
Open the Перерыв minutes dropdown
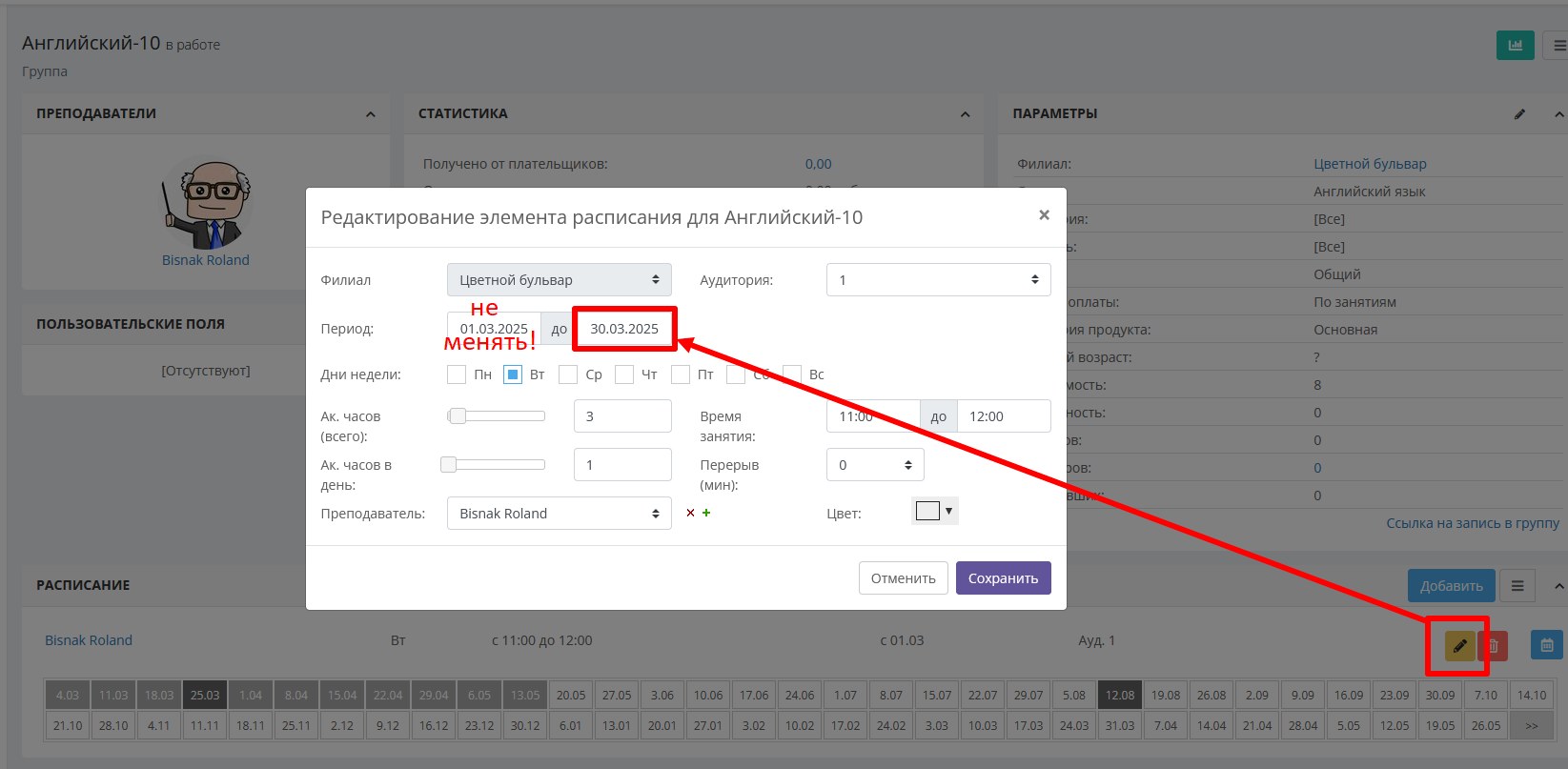pyautogui.click(x=875, y=465)
